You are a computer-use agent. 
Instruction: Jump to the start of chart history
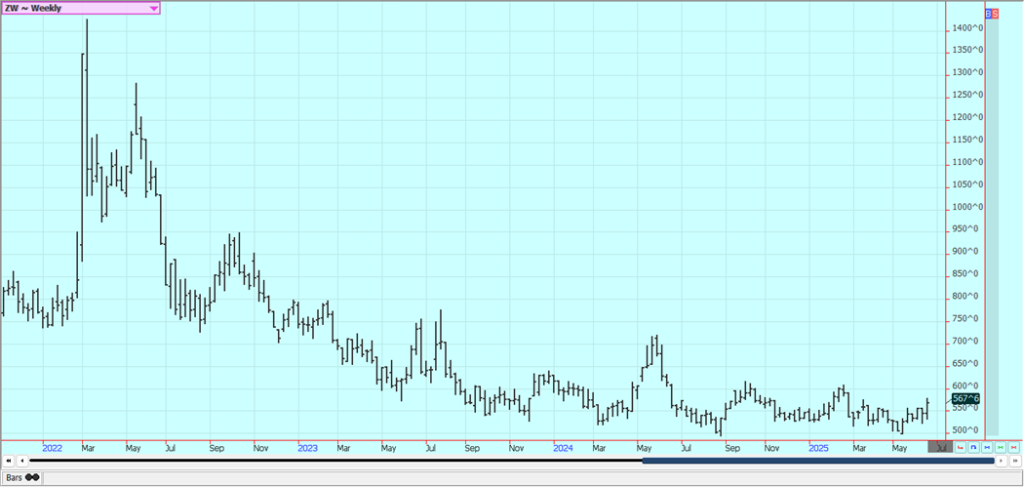click(8, 461)
